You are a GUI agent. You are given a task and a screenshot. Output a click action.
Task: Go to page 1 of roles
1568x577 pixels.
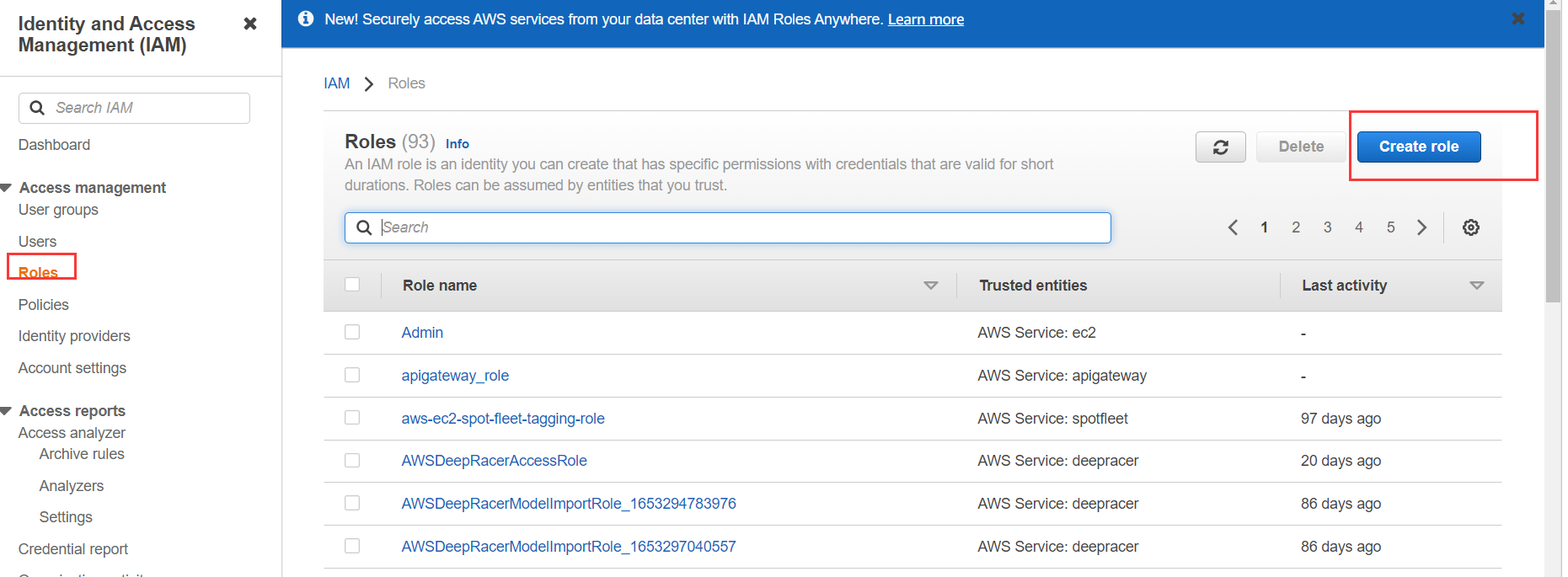click(x=1264, y=227)
